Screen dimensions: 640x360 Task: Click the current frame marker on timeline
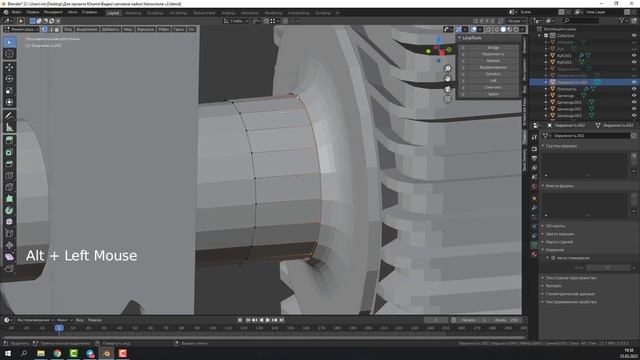(x=59, y=328)
